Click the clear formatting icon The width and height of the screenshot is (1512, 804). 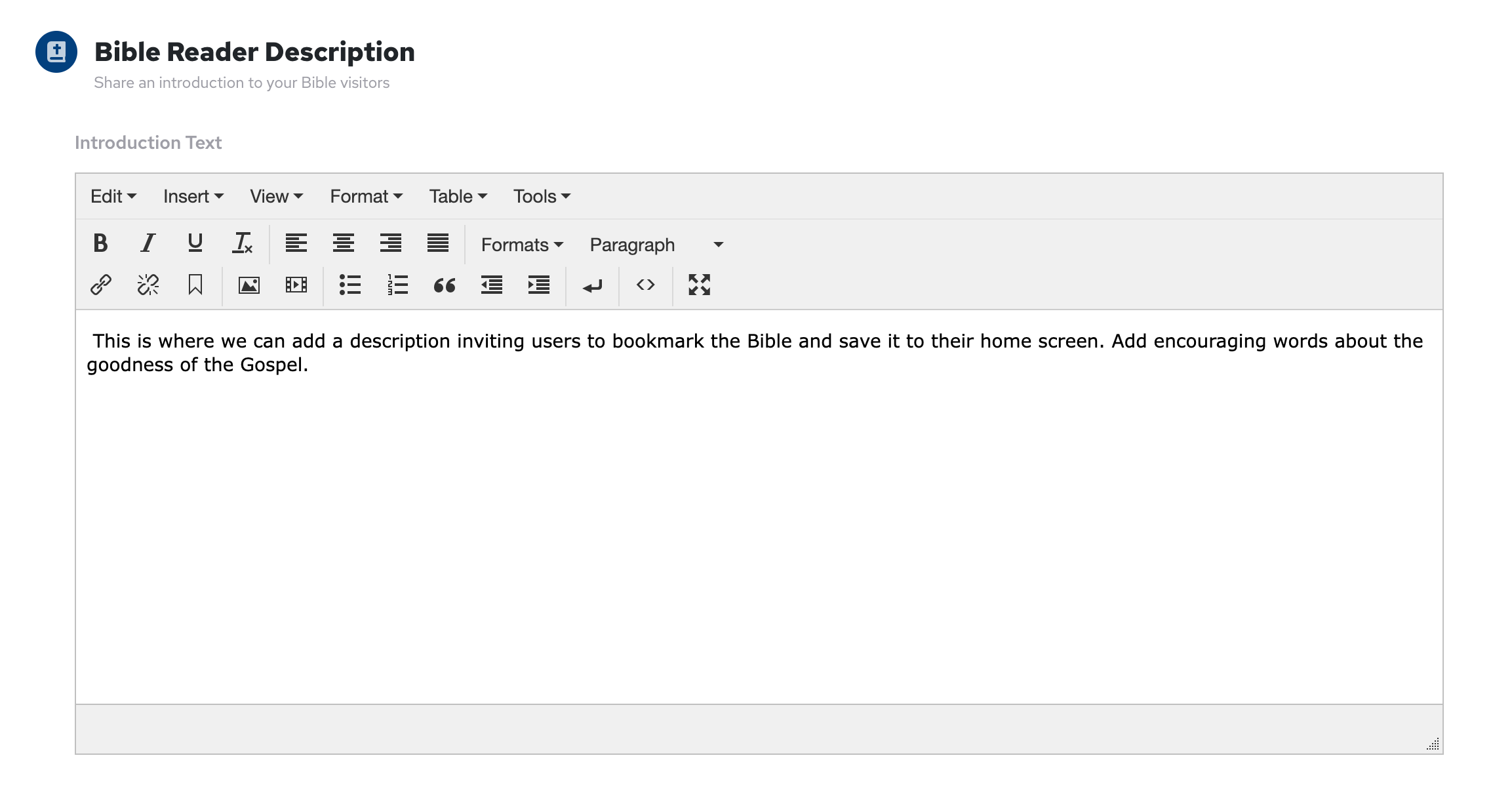(x=242, y=244)
